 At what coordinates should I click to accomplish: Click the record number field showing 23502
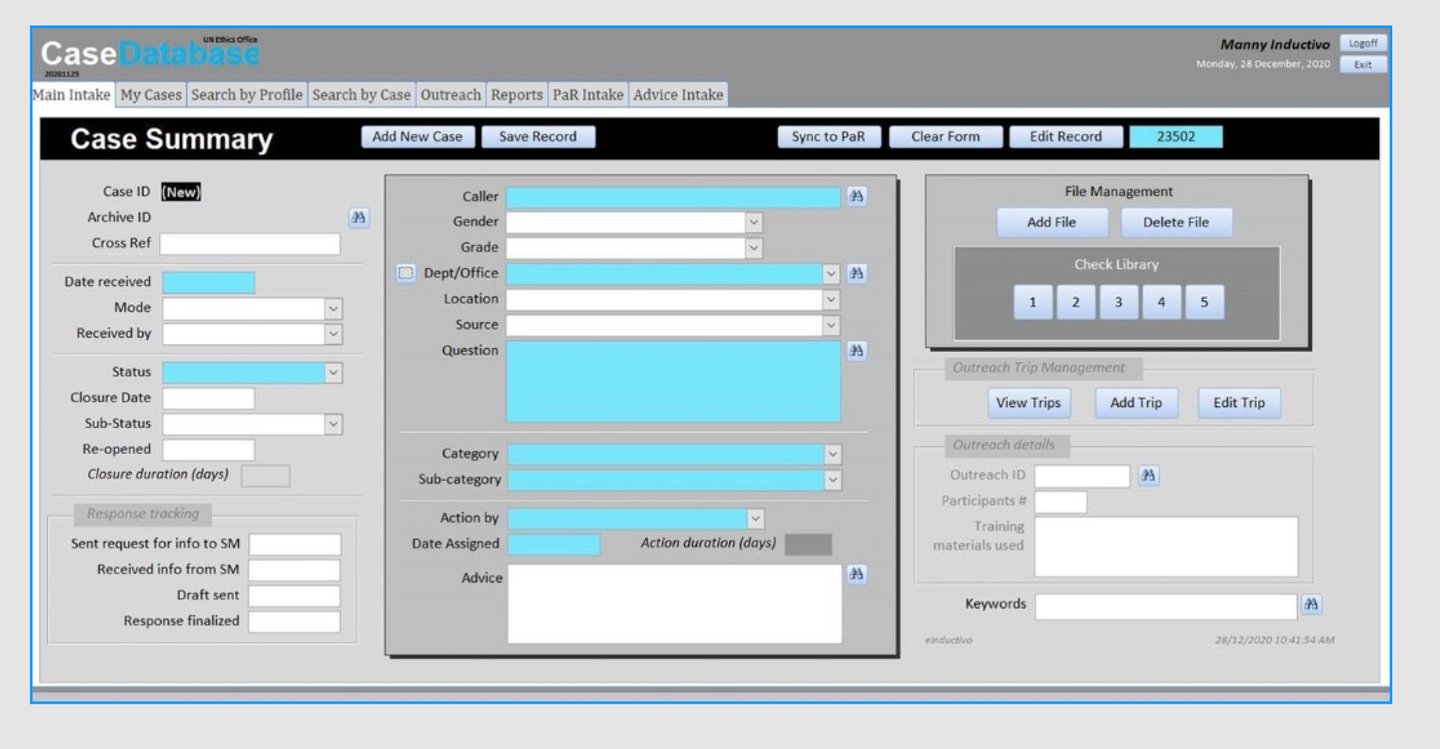1176,137
